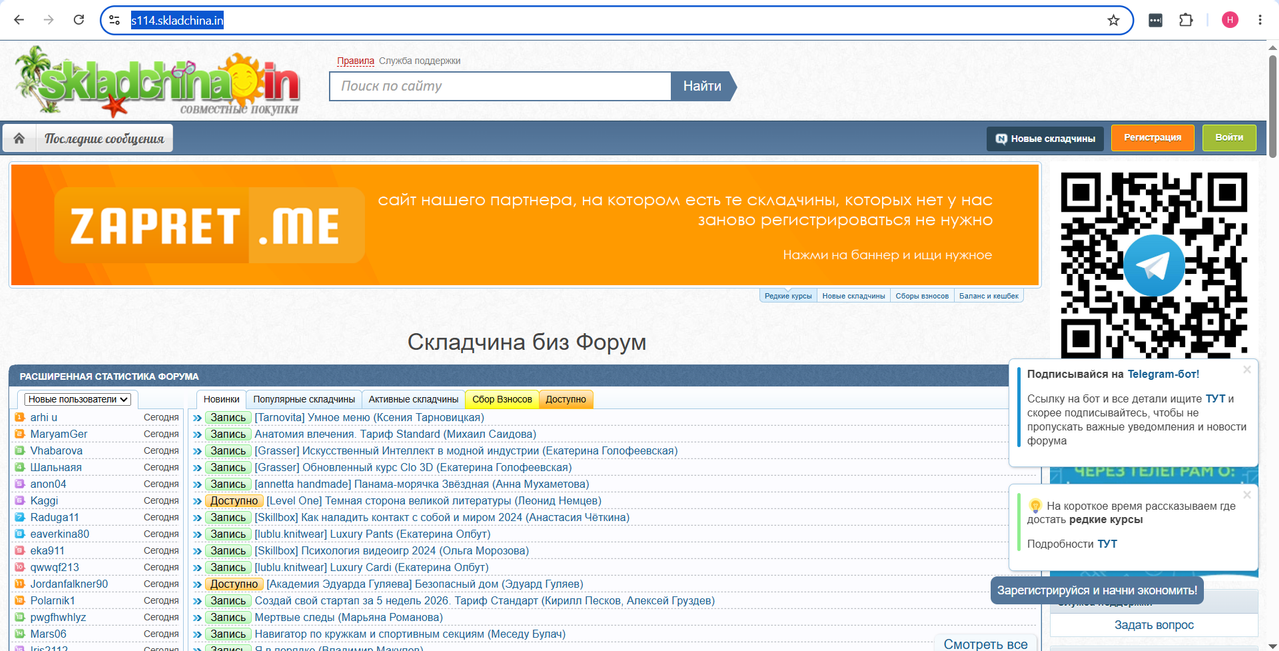
Task: Close the редкие курсы notice popup
Action: (1247, 494)
